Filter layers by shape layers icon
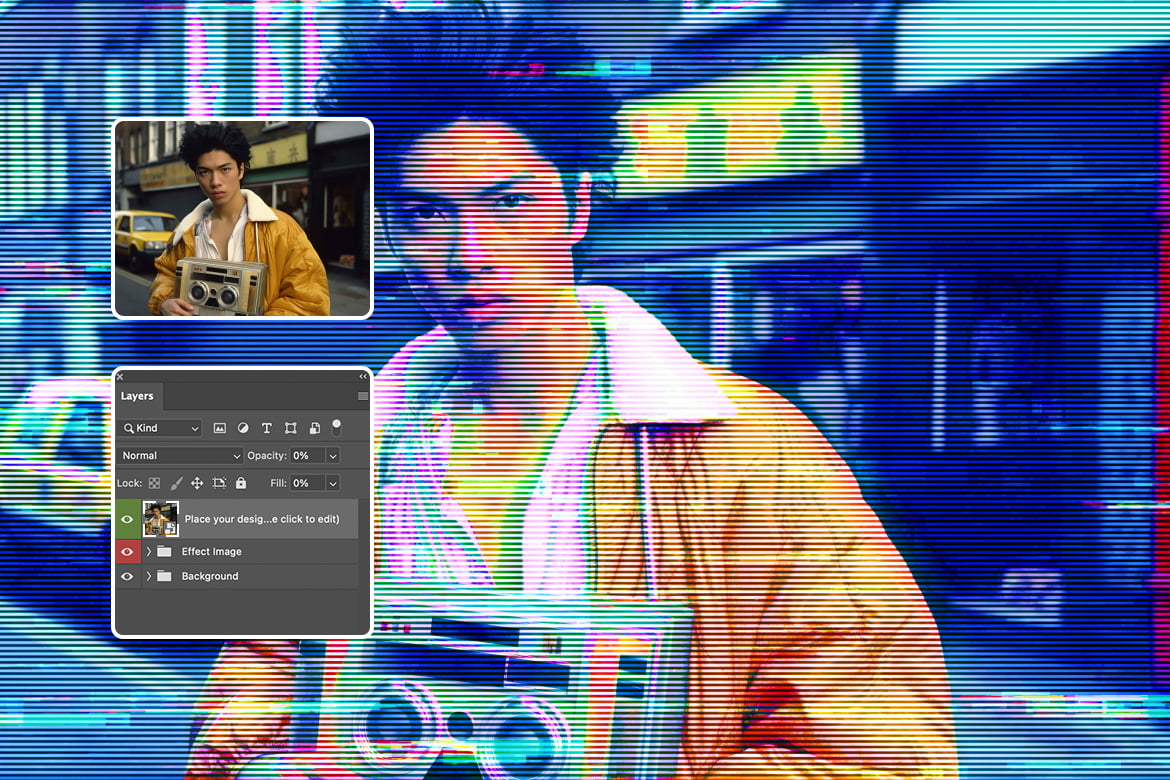Viewport: 1170px width, 780px height. (x=290, y=428)
